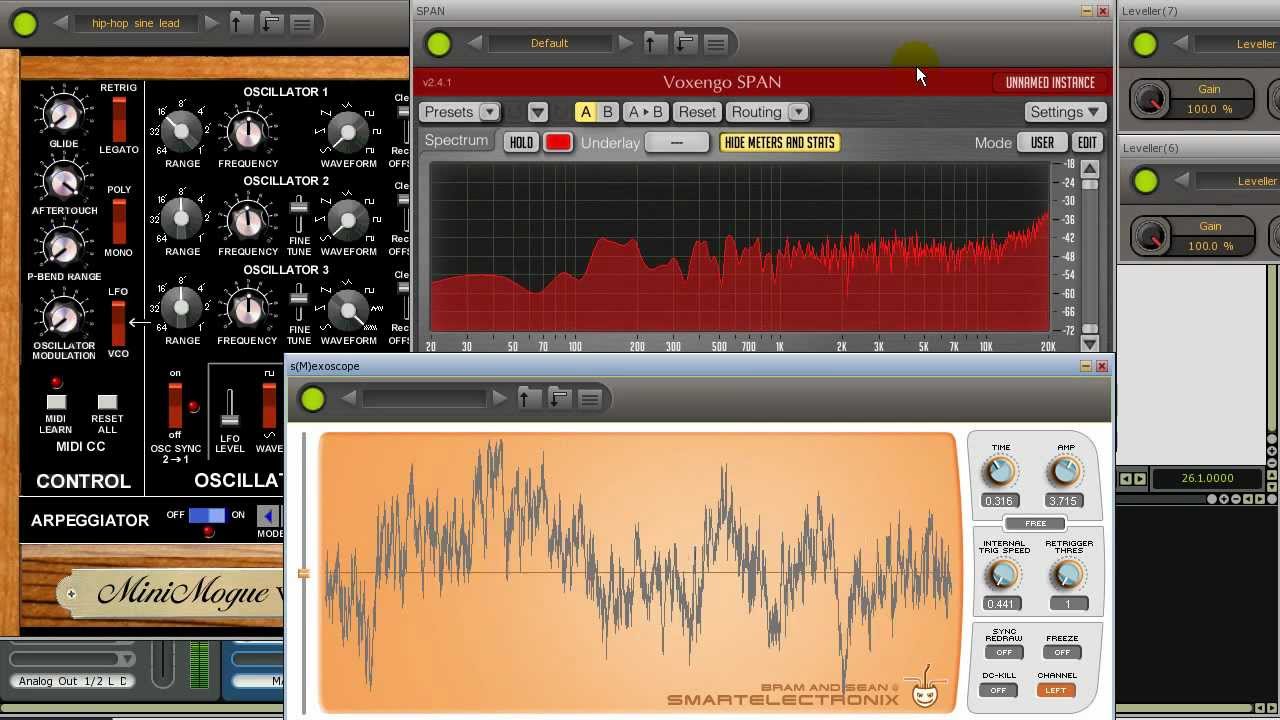
Task: Click SPAN save preset folder icon
Action: 684,43
